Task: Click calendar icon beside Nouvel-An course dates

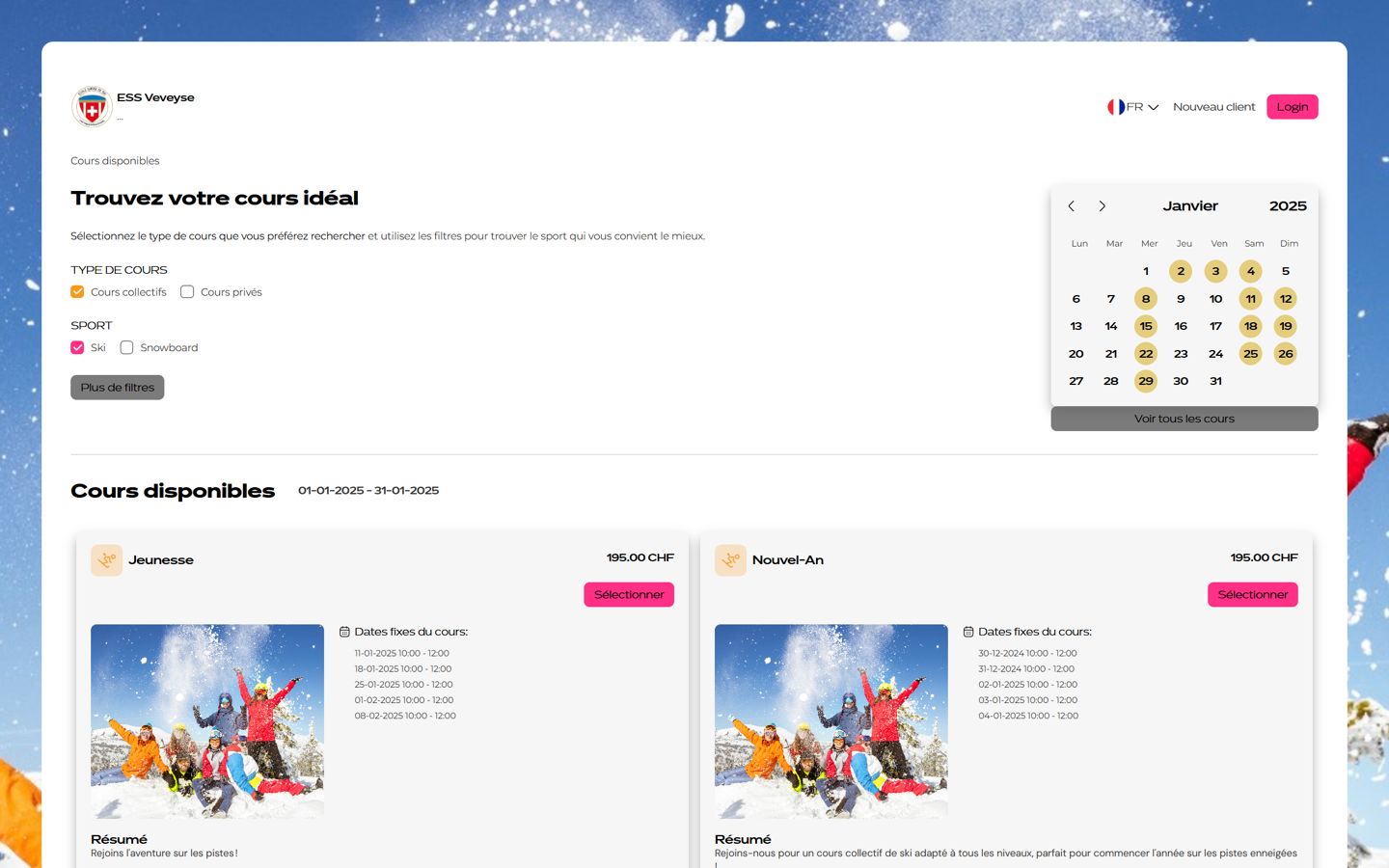Action: click(x=968, y=632)
